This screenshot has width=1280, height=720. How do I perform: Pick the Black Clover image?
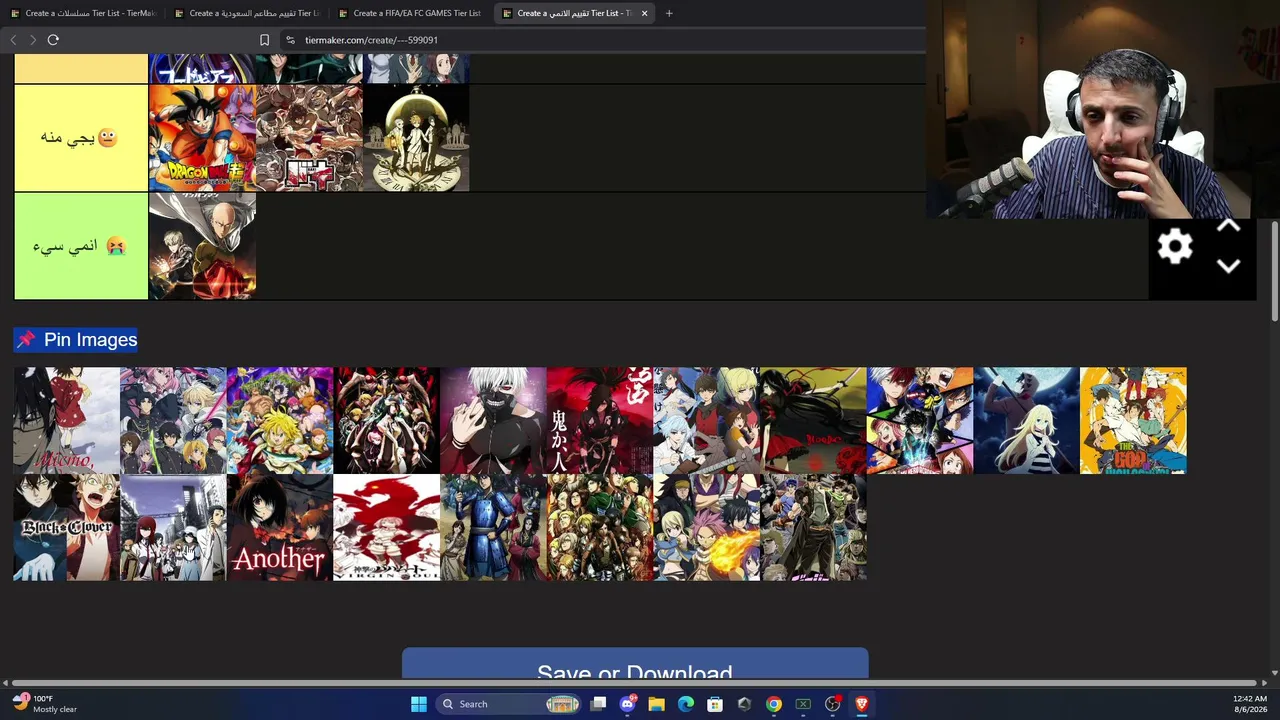[66, 527]
